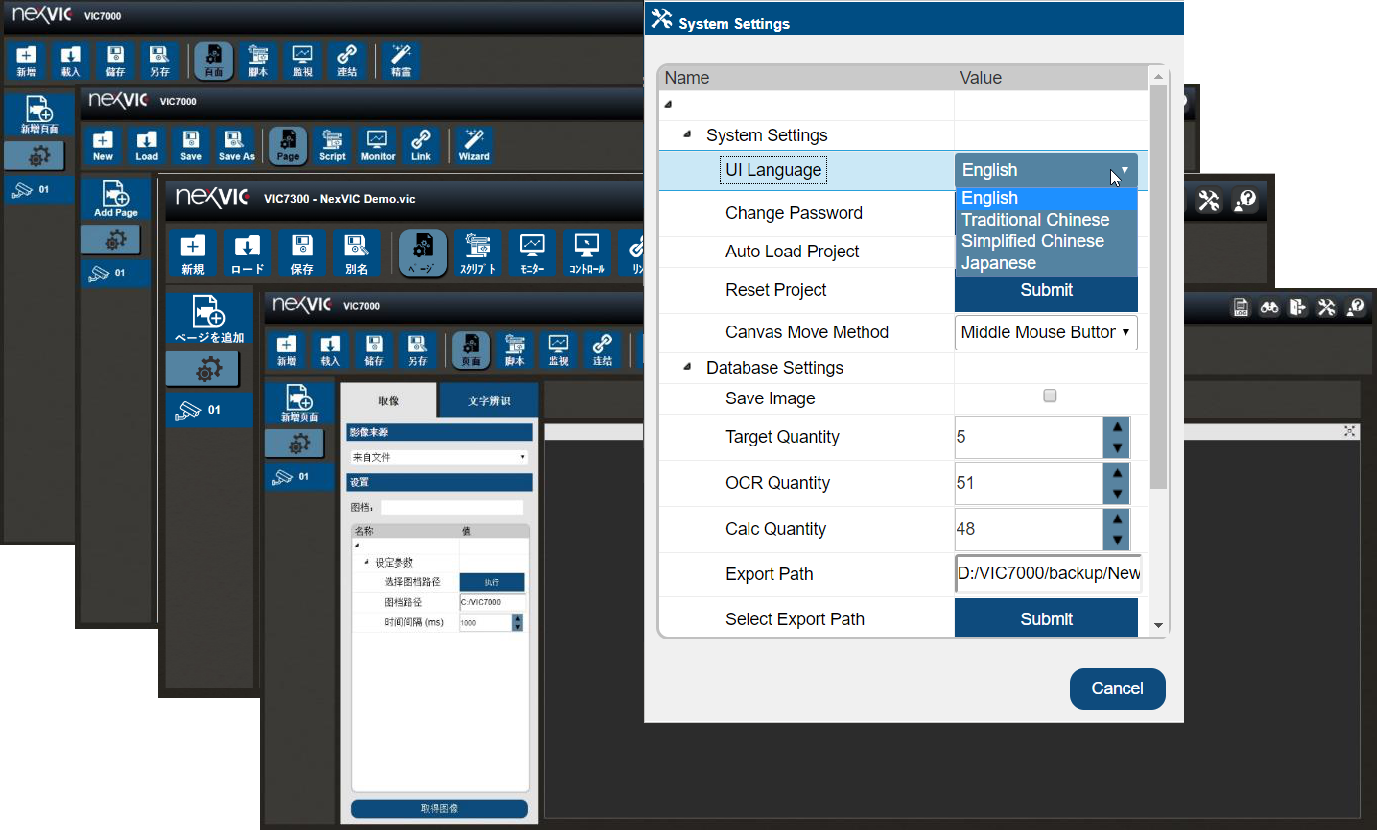Click the exit door icon
Image resolution: width=1378 pixels, height=830 pixels.
[1298, 307]
